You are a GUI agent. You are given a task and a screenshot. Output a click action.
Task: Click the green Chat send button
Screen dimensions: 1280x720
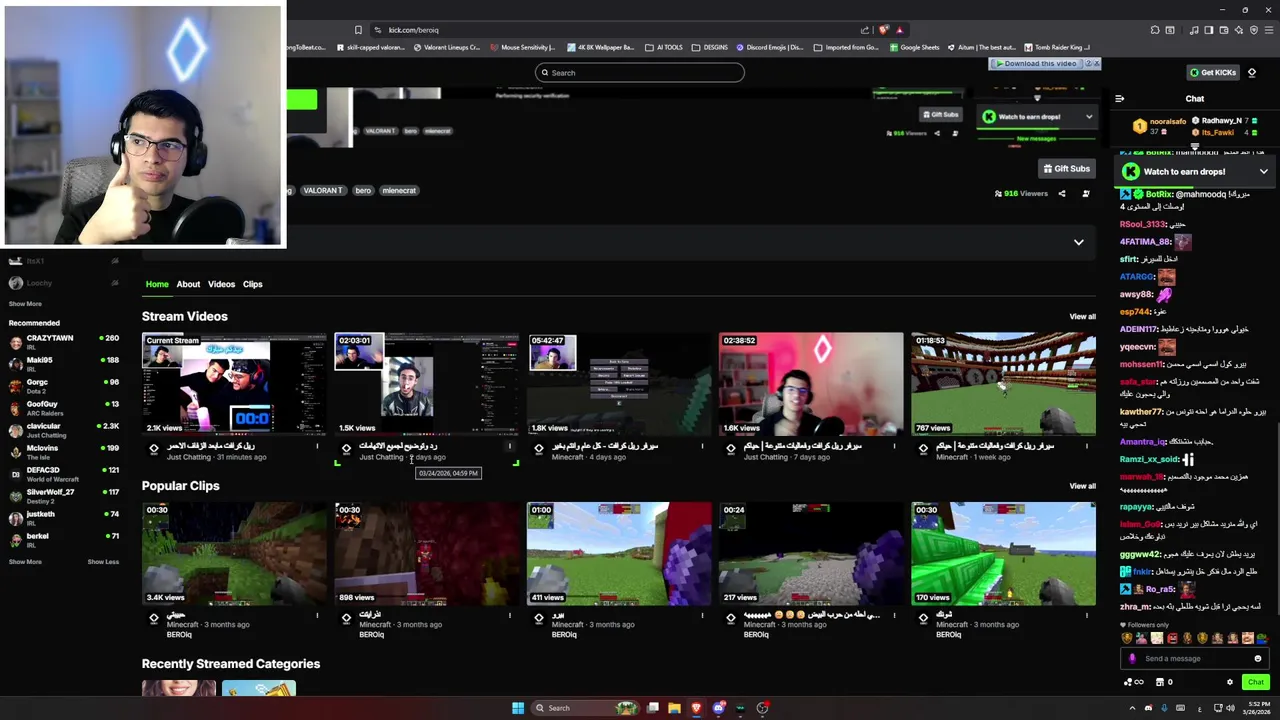pos(1255,683)
